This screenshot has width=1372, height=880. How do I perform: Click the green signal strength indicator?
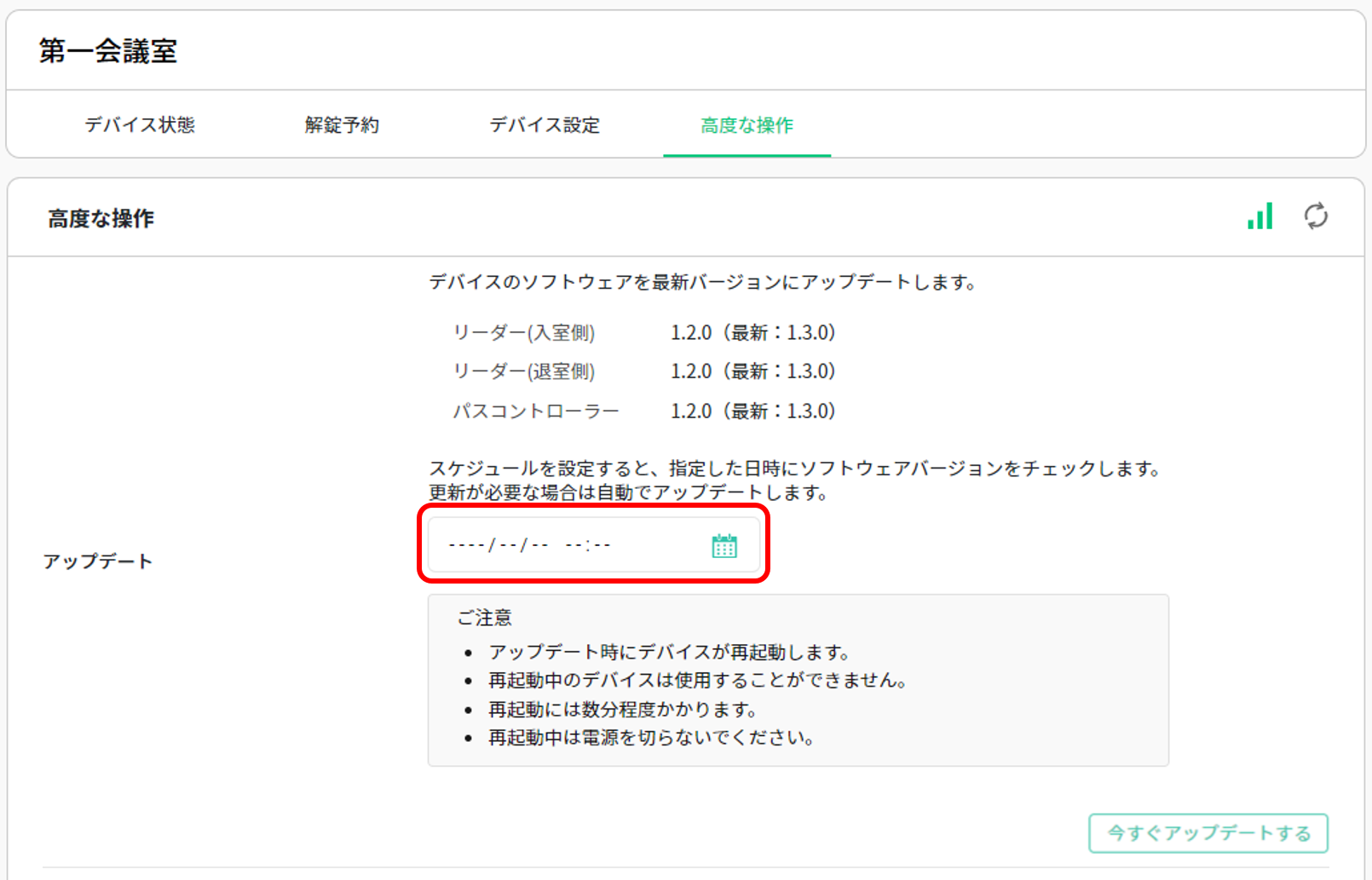click(1260, 217)
